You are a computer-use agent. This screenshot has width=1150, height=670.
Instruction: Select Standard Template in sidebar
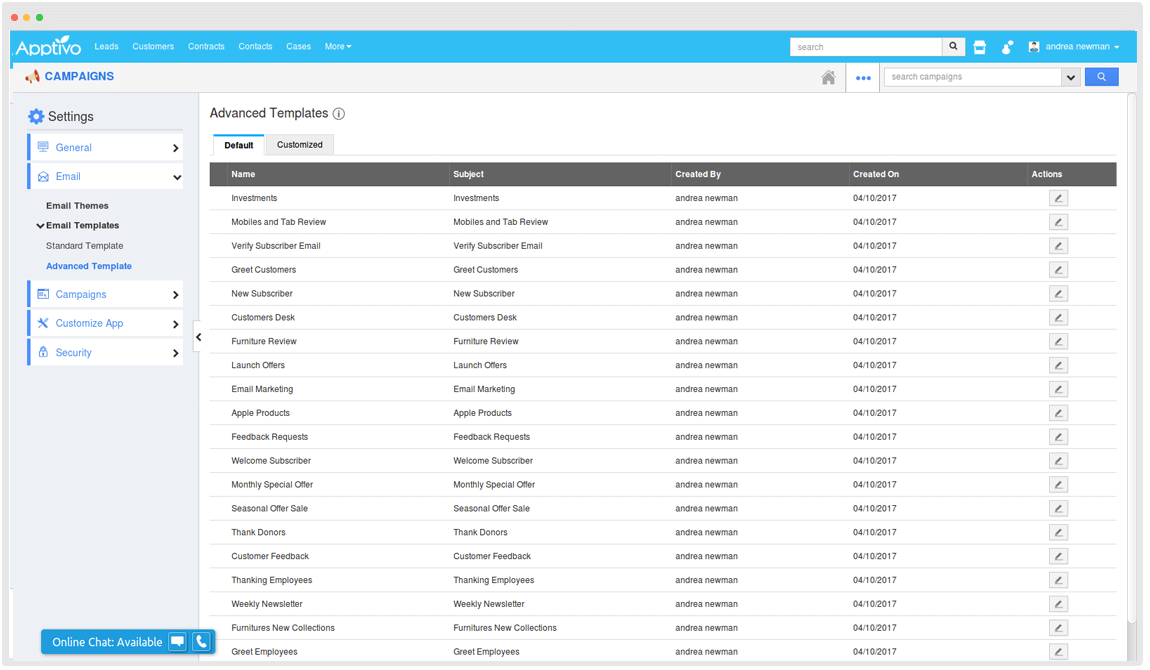[x=85, y=246]
